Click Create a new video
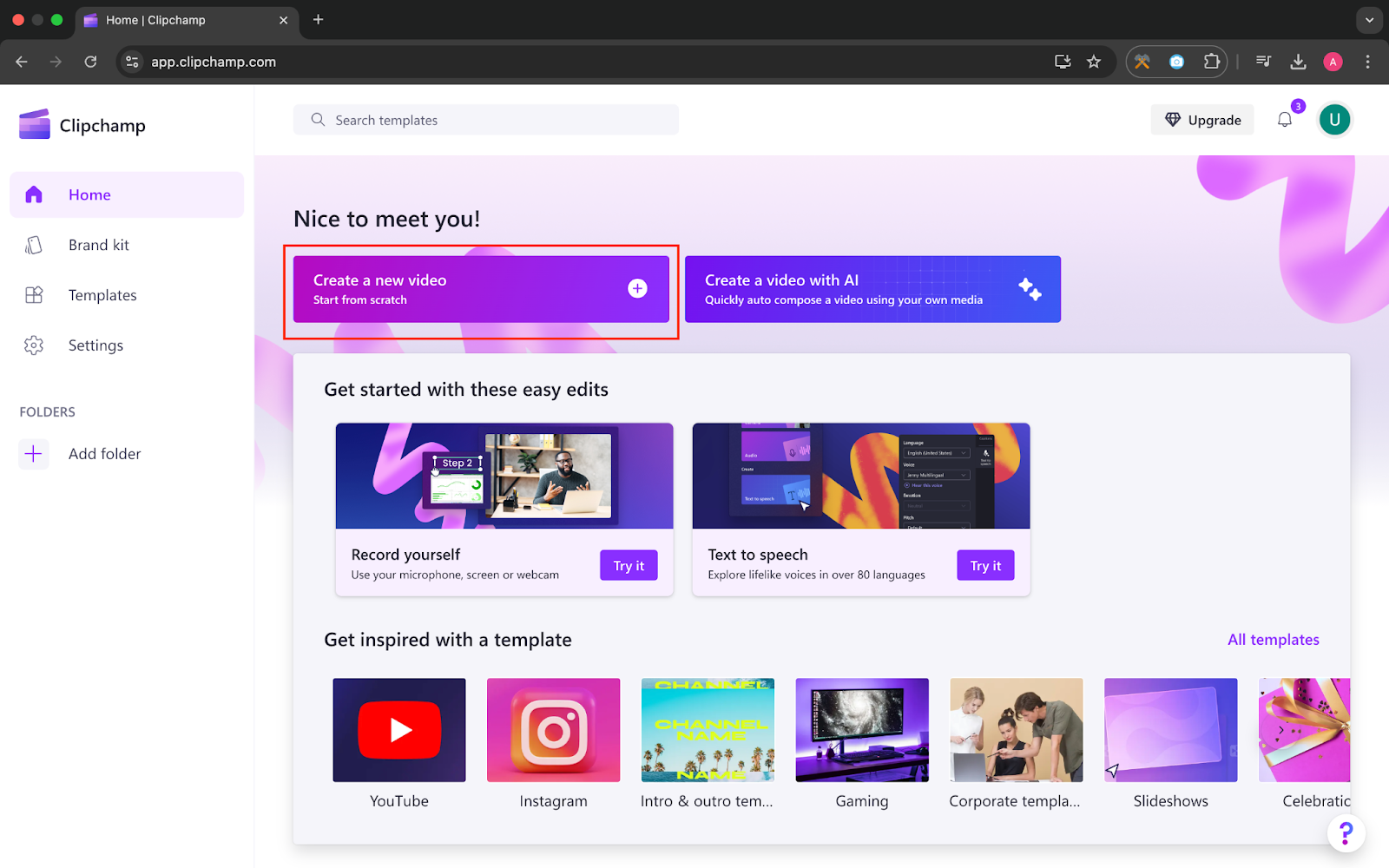Viewport: 1389px width, 868px height. coord(481,289)
